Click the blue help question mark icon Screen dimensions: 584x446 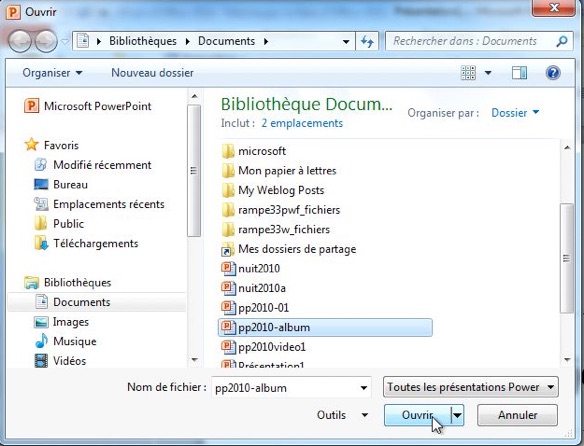(553, 73)
